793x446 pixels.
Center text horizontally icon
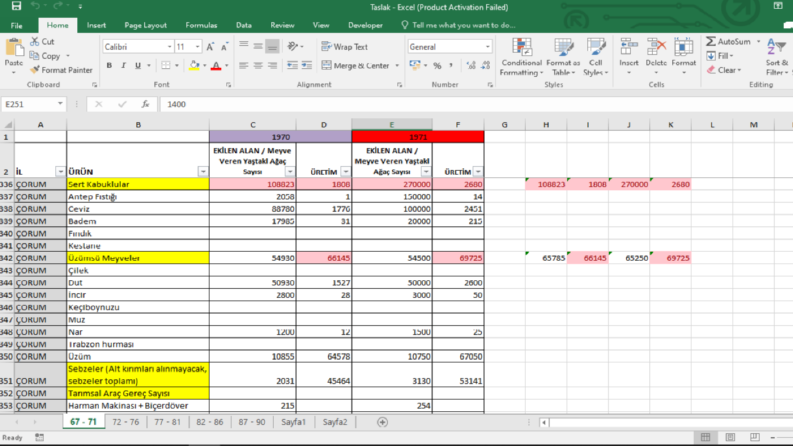[x=258, y=65]
